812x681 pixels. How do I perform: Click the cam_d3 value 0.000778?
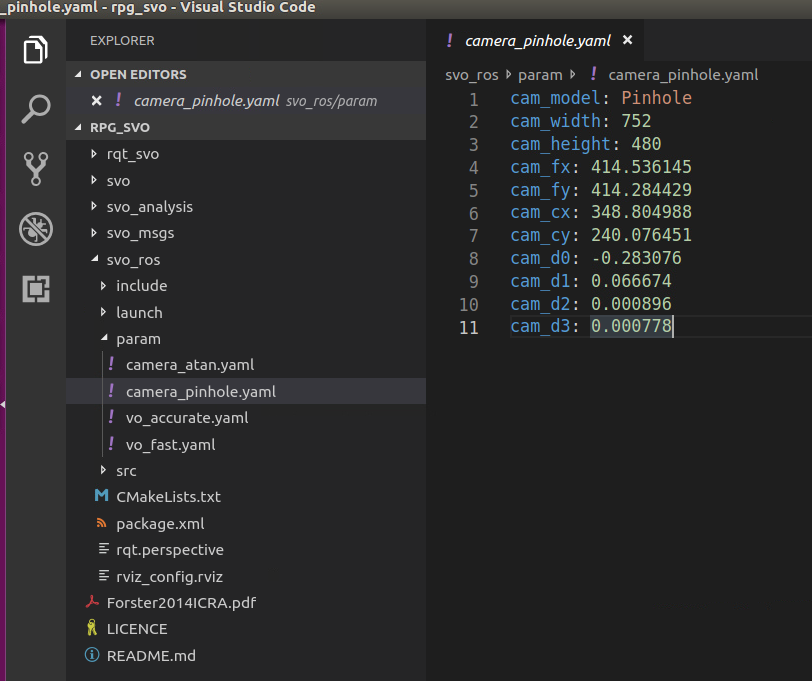[x=631, y=326]
